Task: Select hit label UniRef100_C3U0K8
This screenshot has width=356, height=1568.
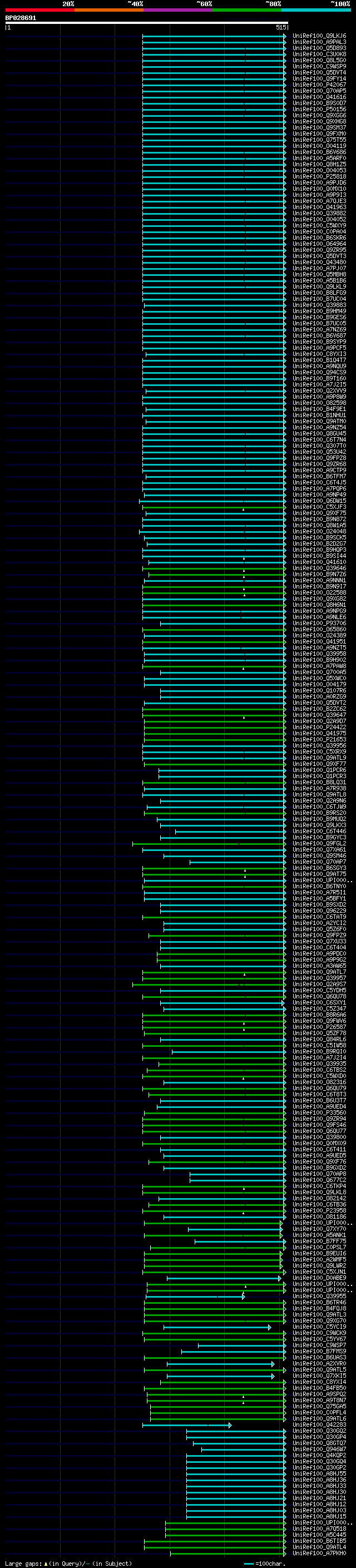Action: pos(319,54)
